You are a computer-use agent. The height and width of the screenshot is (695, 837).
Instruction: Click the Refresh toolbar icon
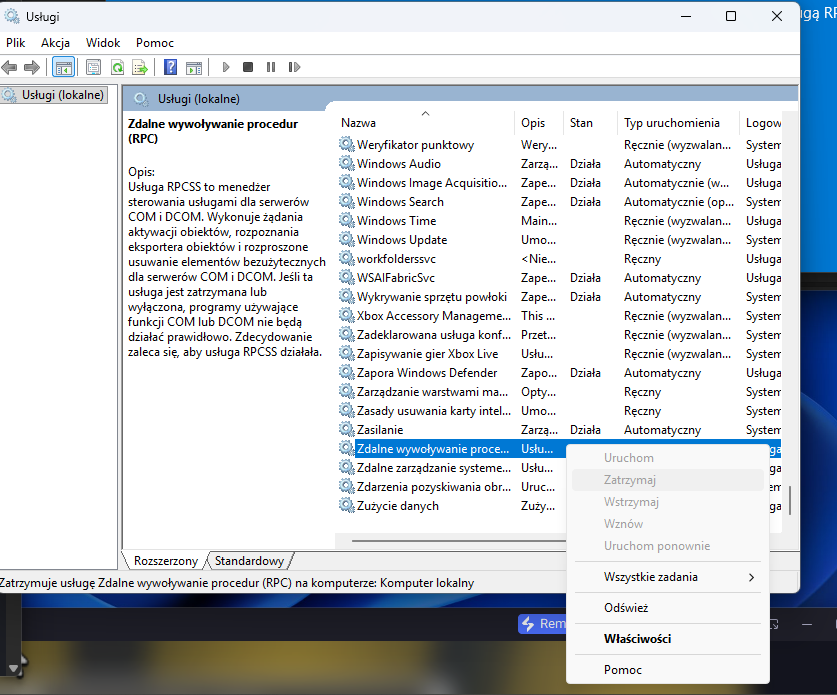pos(117,67)
